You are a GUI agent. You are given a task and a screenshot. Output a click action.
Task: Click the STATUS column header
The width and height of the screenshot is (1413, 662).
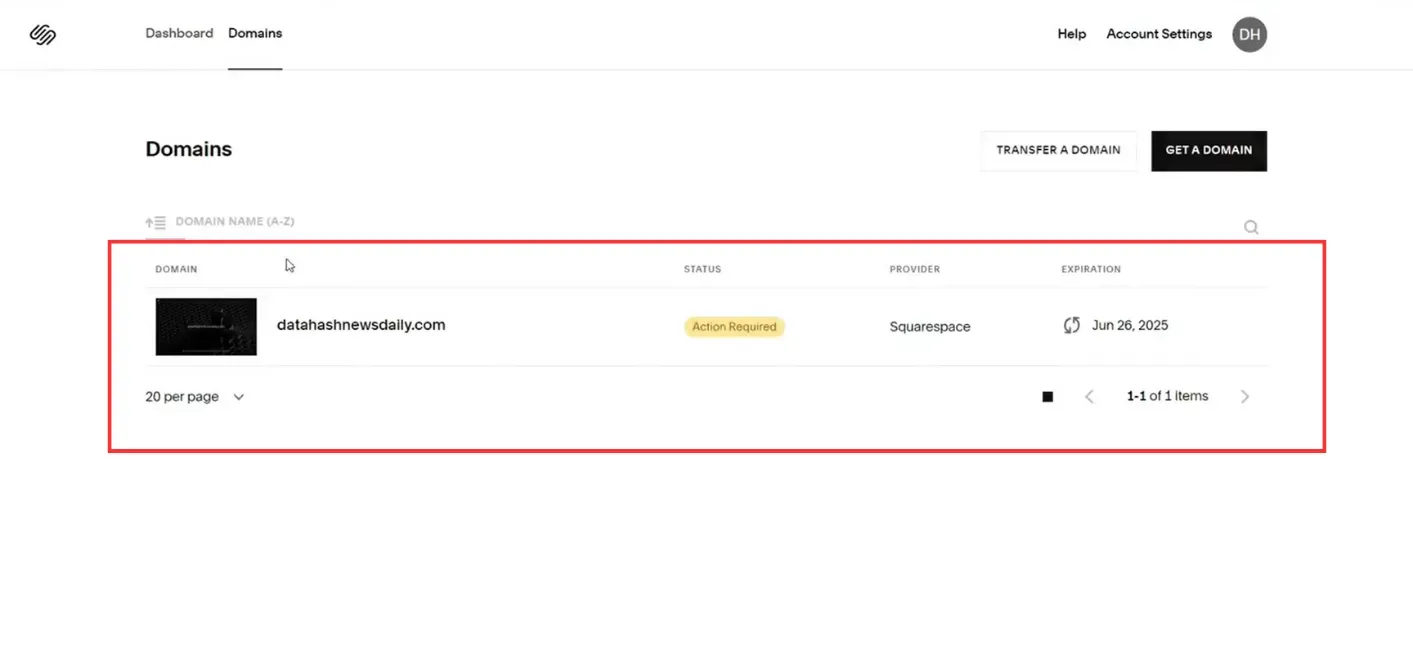tap(702, 269)
